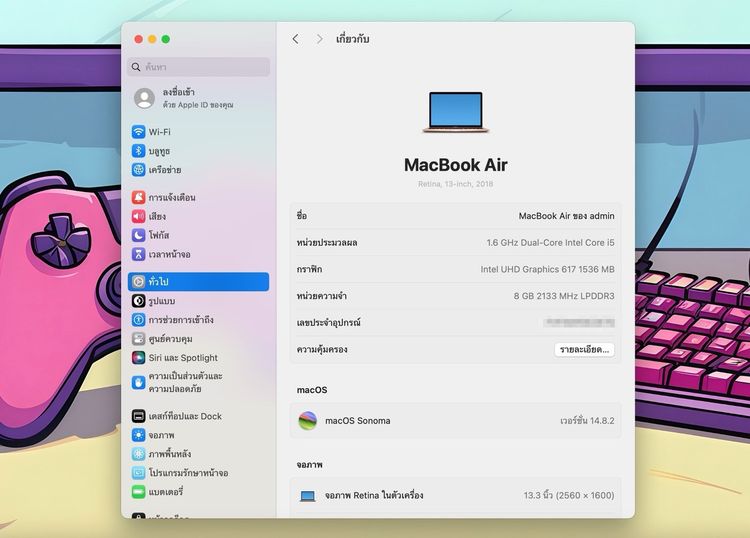Click the processor value 1.6 GHz Dual-Core Intel Core i5
The image size is (750, 538).
click(x=551, y=243)
